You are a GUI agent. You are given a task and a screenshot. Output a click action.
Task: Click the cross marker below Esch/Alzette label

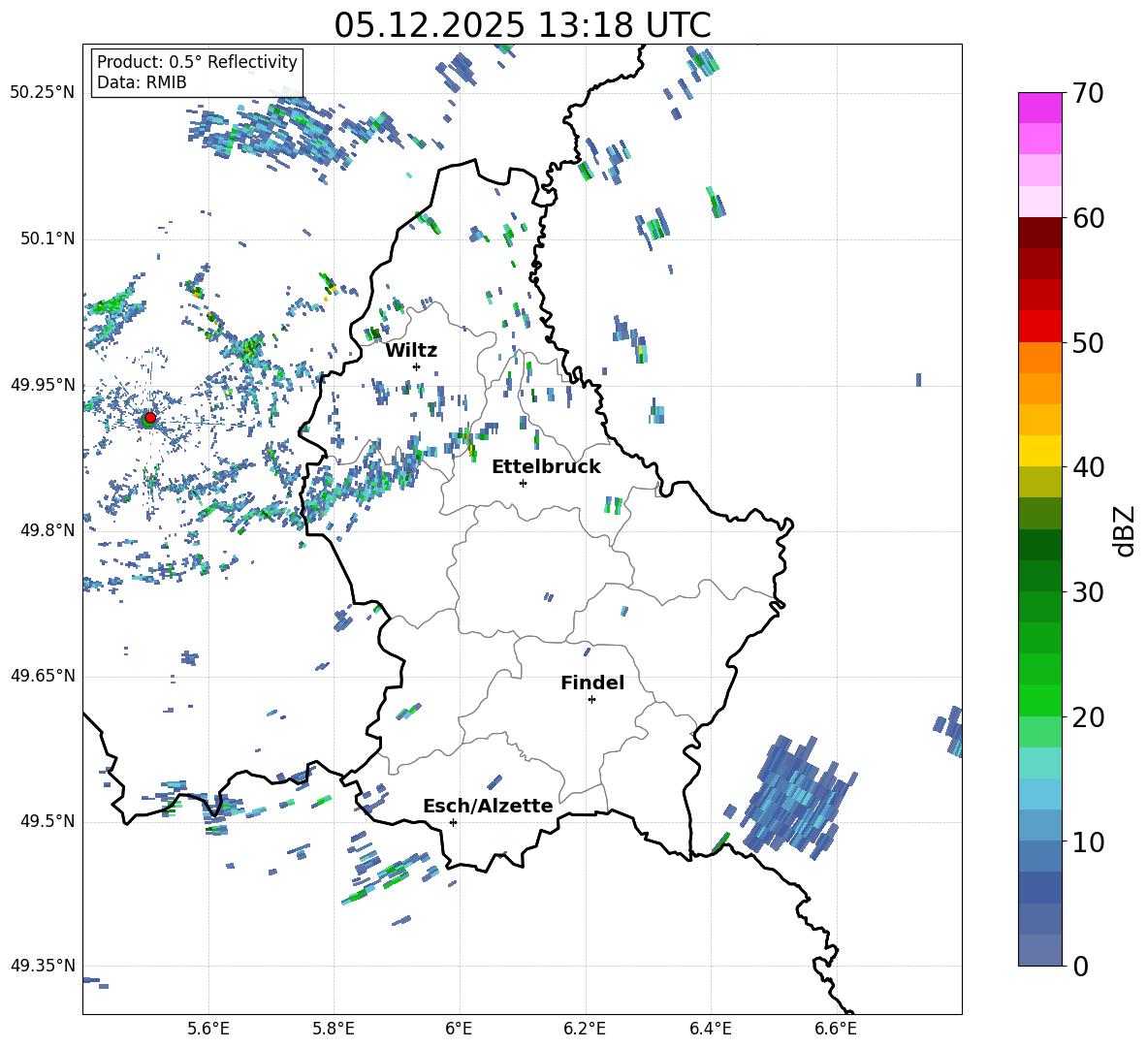[x=453, y=822]
